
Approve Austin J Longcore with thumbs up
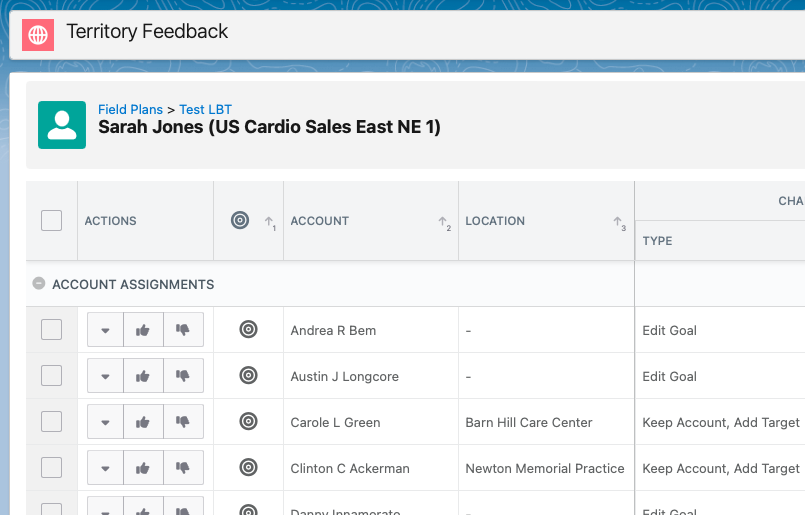(x=143, y=376)
